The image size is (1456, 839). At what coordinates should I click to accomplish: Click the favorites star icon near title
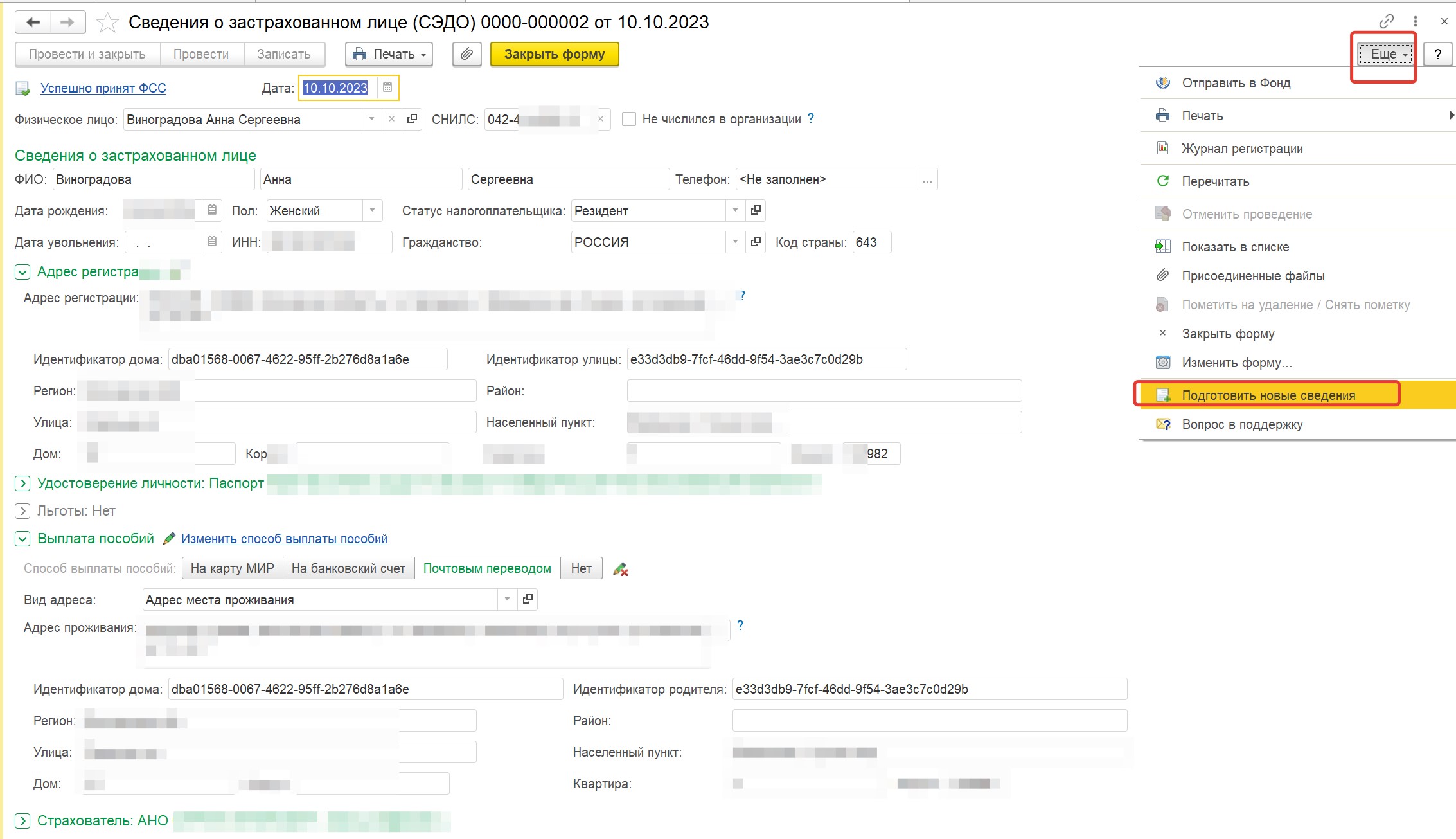[107, 23]
